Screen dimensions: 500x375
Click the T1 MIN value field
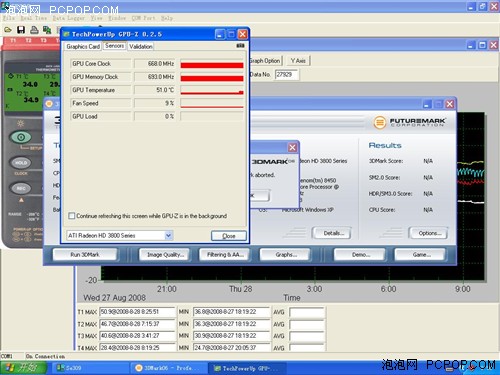[231, 312]
